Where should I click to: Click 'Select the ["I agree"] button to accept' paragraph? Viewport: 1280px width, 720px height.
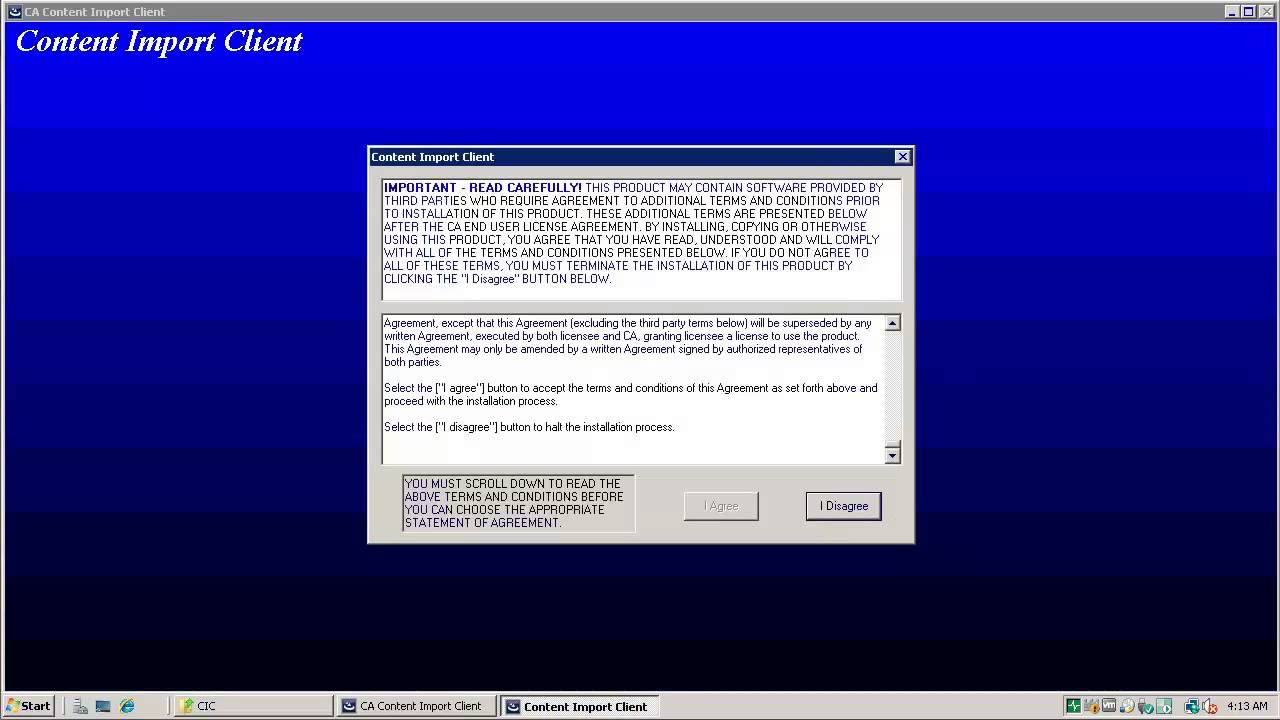coord(631,394)
